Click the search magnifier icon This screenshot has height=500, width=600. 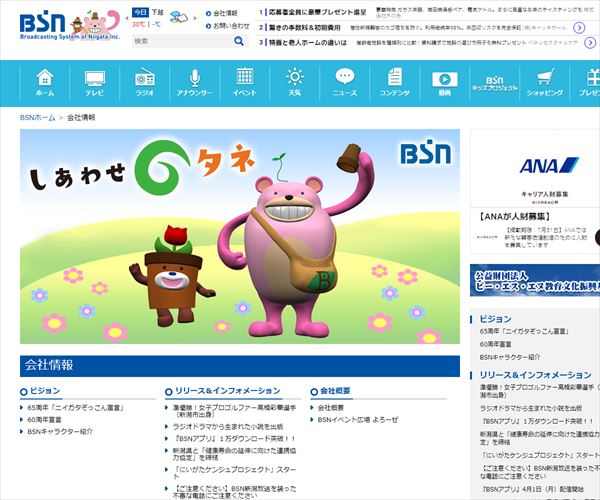point(239,41)
